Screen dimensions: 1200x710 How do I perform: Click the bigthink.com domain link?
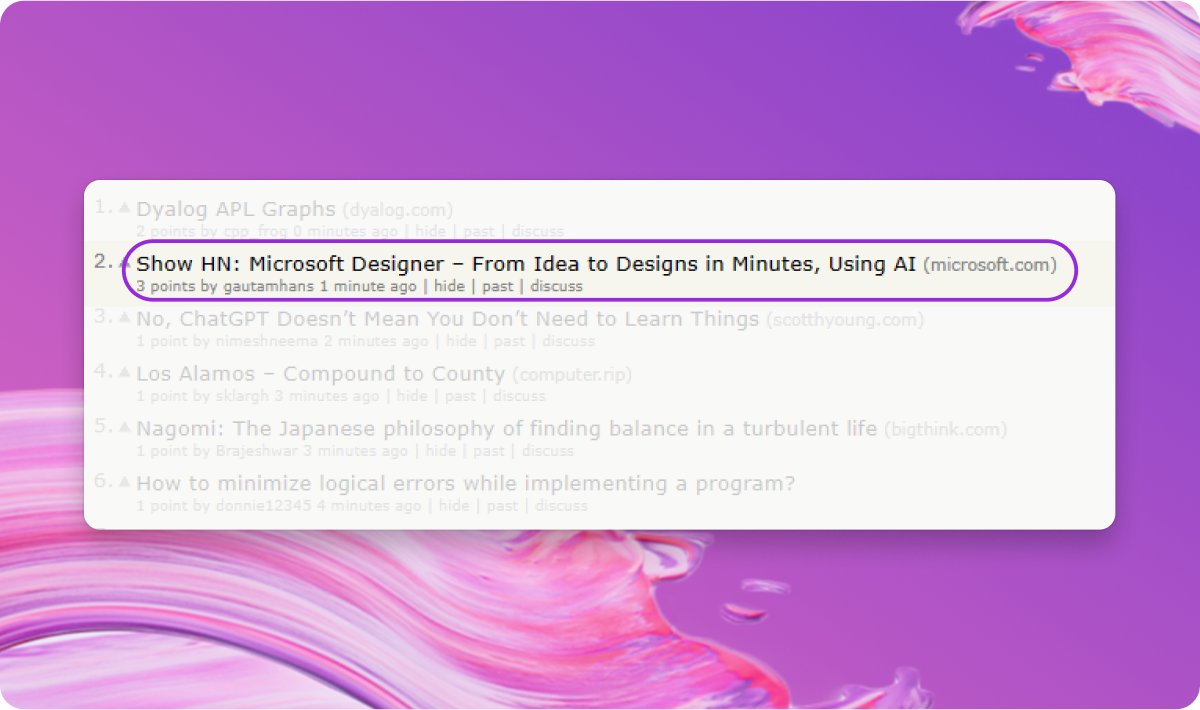click(946, 430)
